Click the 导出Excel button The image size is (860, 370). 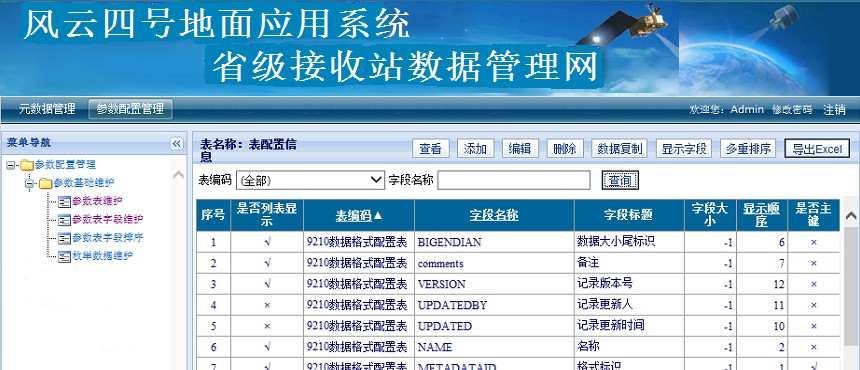click(817, 149)
